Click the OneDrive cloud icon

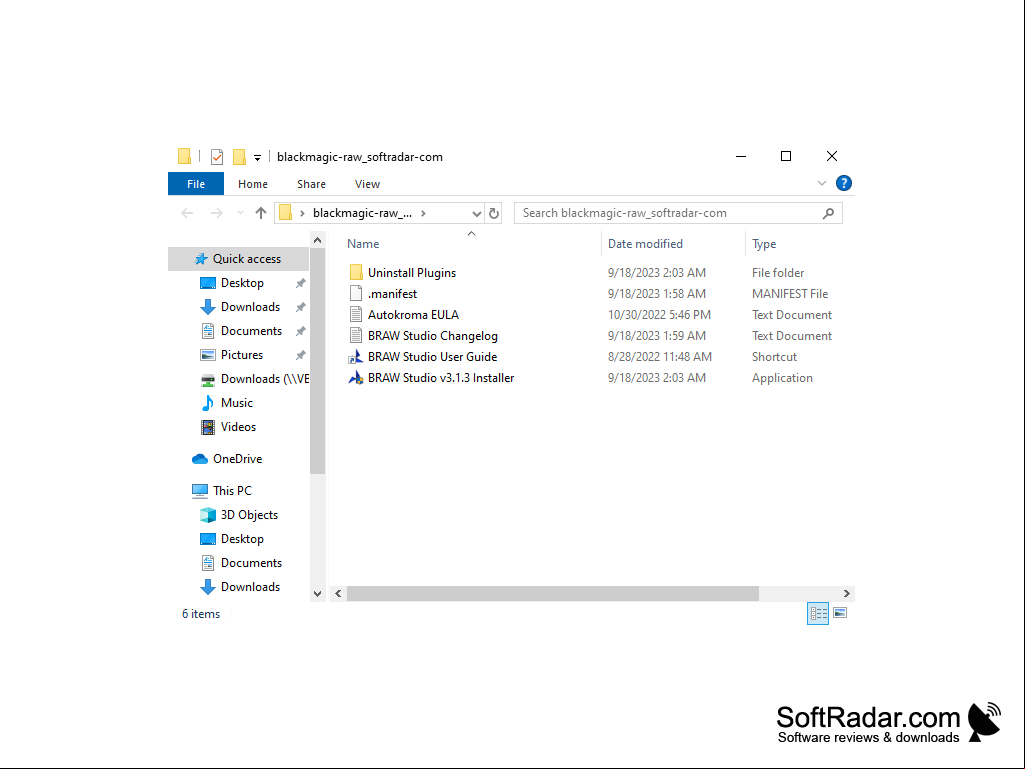[x=200, y=459]
